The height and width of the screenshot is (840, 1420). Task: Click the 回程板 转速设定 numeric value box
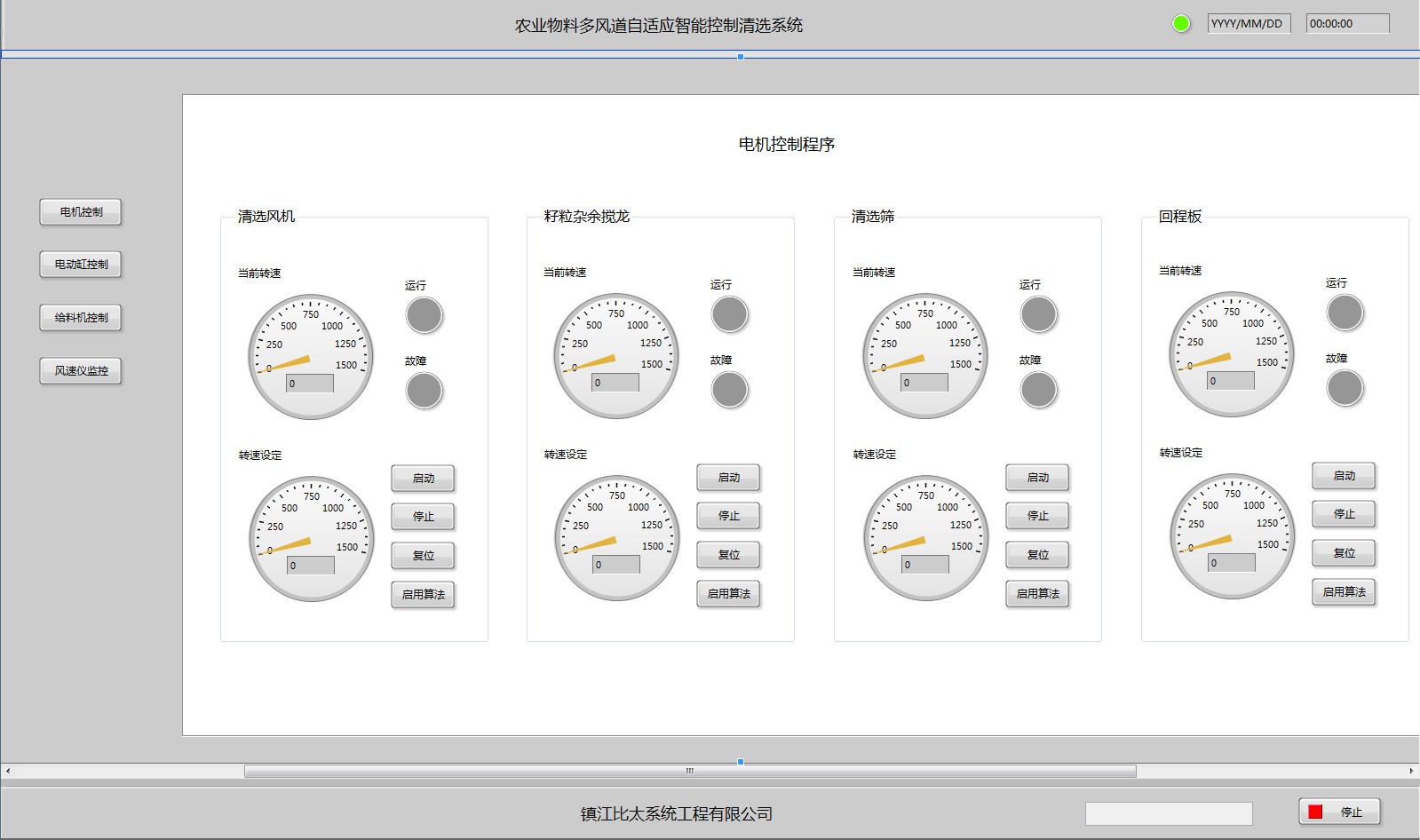click(1232, 563)
